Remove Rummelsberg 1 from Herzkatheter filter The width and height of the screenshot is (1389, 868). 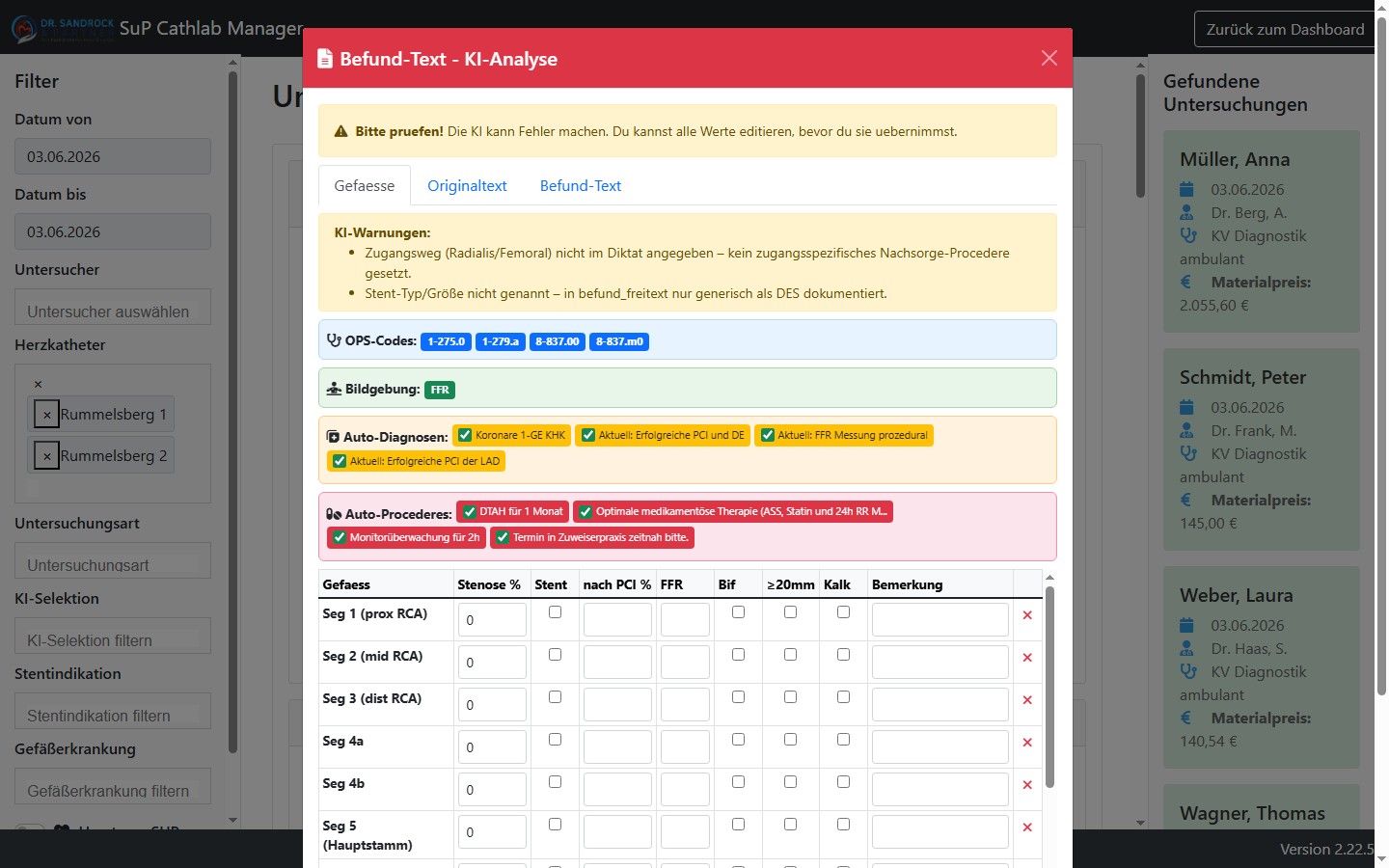[46, 414]
